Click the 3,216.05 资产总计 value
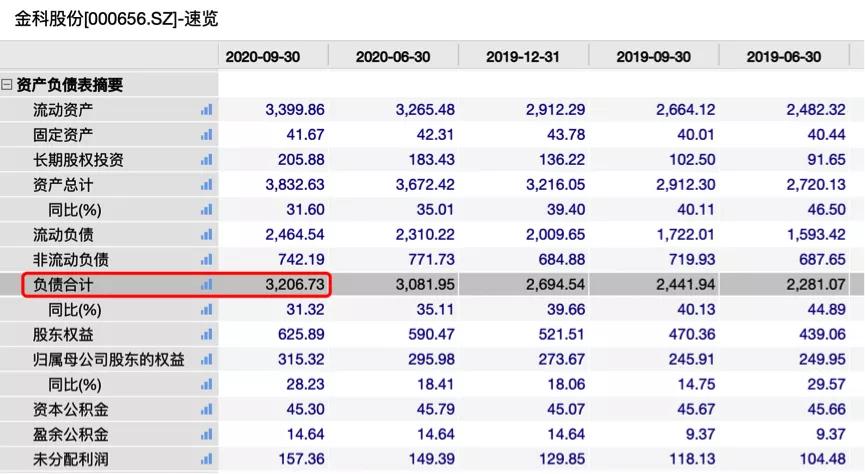The image size is (865, 474). coord(555,185)
